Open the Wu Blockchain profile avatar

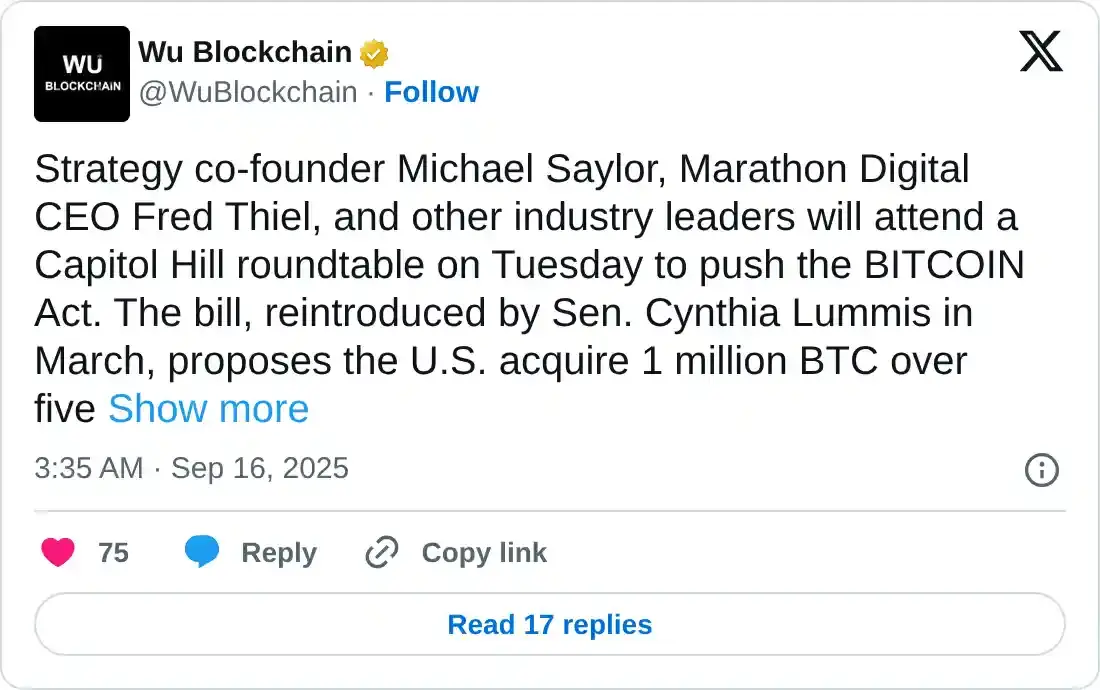[82, 74]
